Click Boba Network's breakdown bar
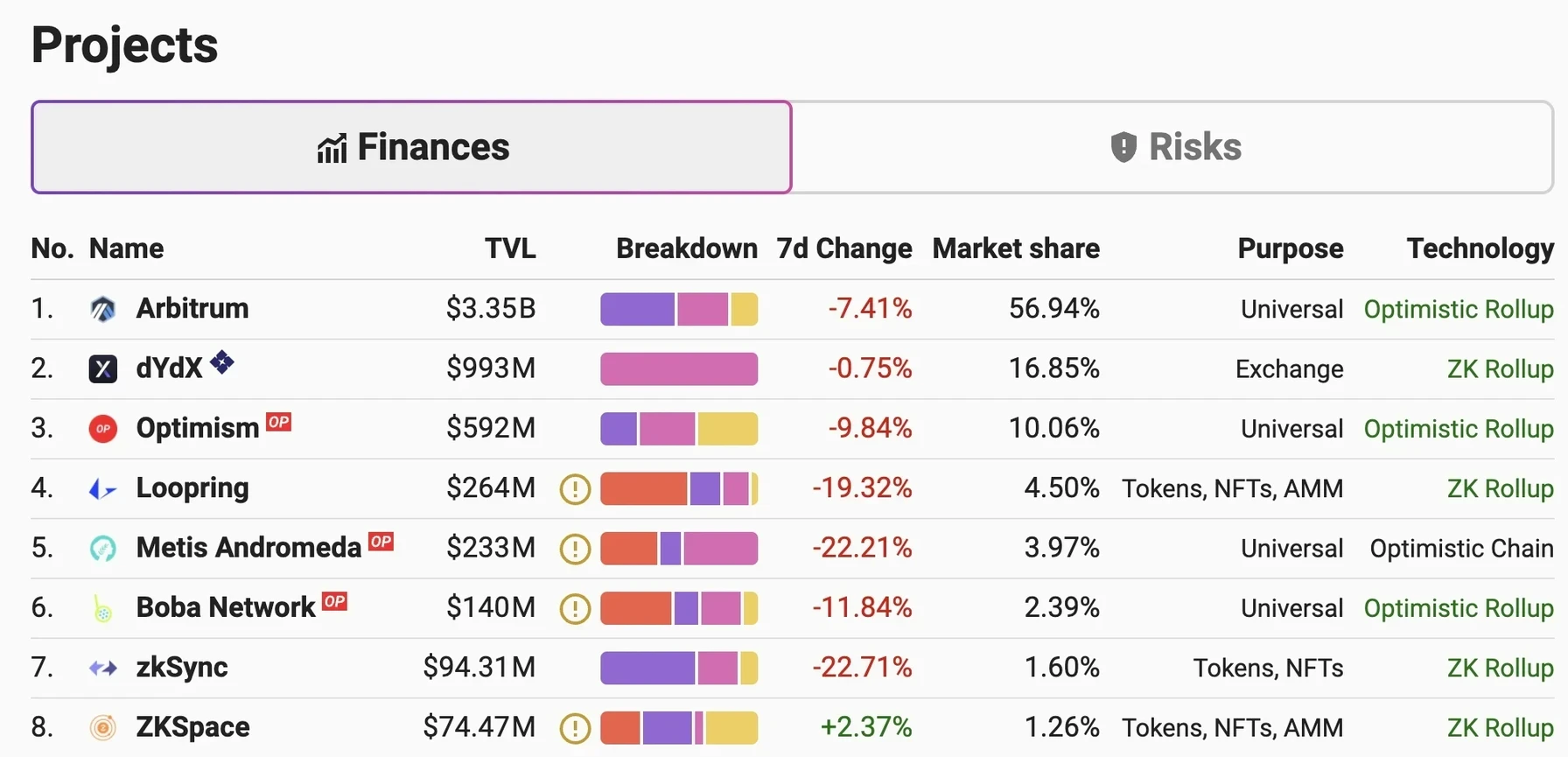Screen dimensions: 1568x757 click(679, 608)
